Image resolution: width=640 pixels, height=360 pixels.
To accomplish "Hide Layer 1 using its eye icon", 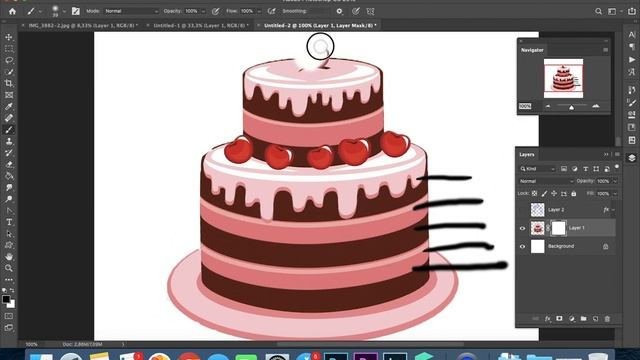I will [x=522, y=228].
